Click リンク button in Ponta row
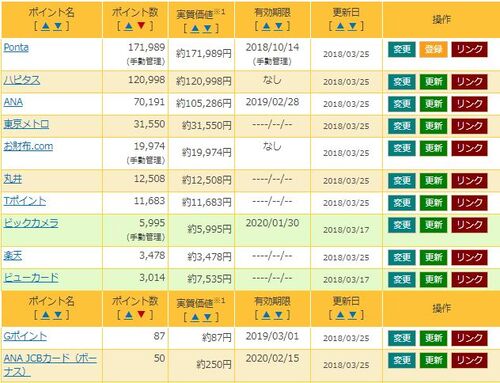Screen dimensions: 500x383 (x=469, y=49)
